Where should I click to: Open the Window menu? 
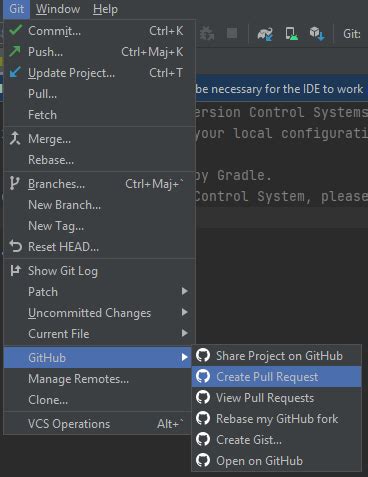pyautogui.click(x=58, y=9)
